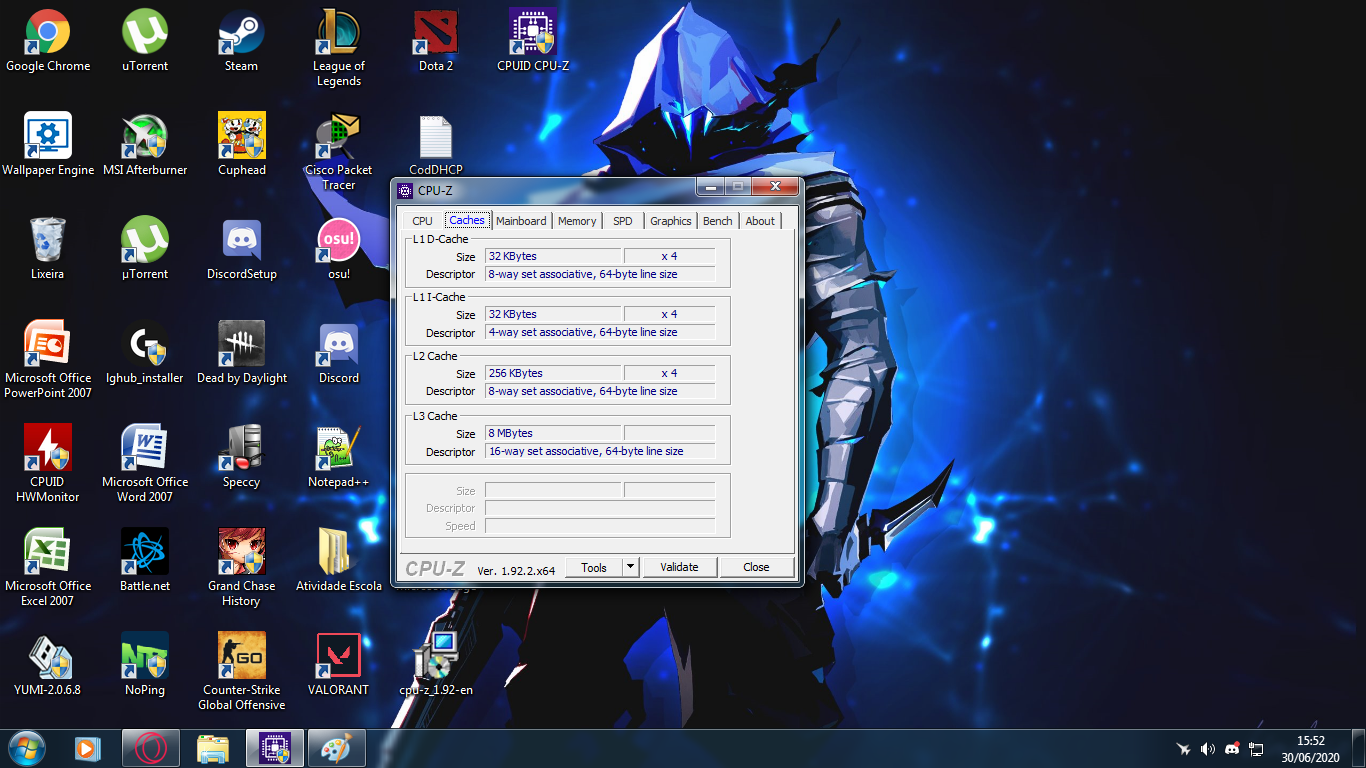Click L1 I-Cache descriptor 4-way text
This screenshot has height=768, width=1366.
click(x=583, y=332)
